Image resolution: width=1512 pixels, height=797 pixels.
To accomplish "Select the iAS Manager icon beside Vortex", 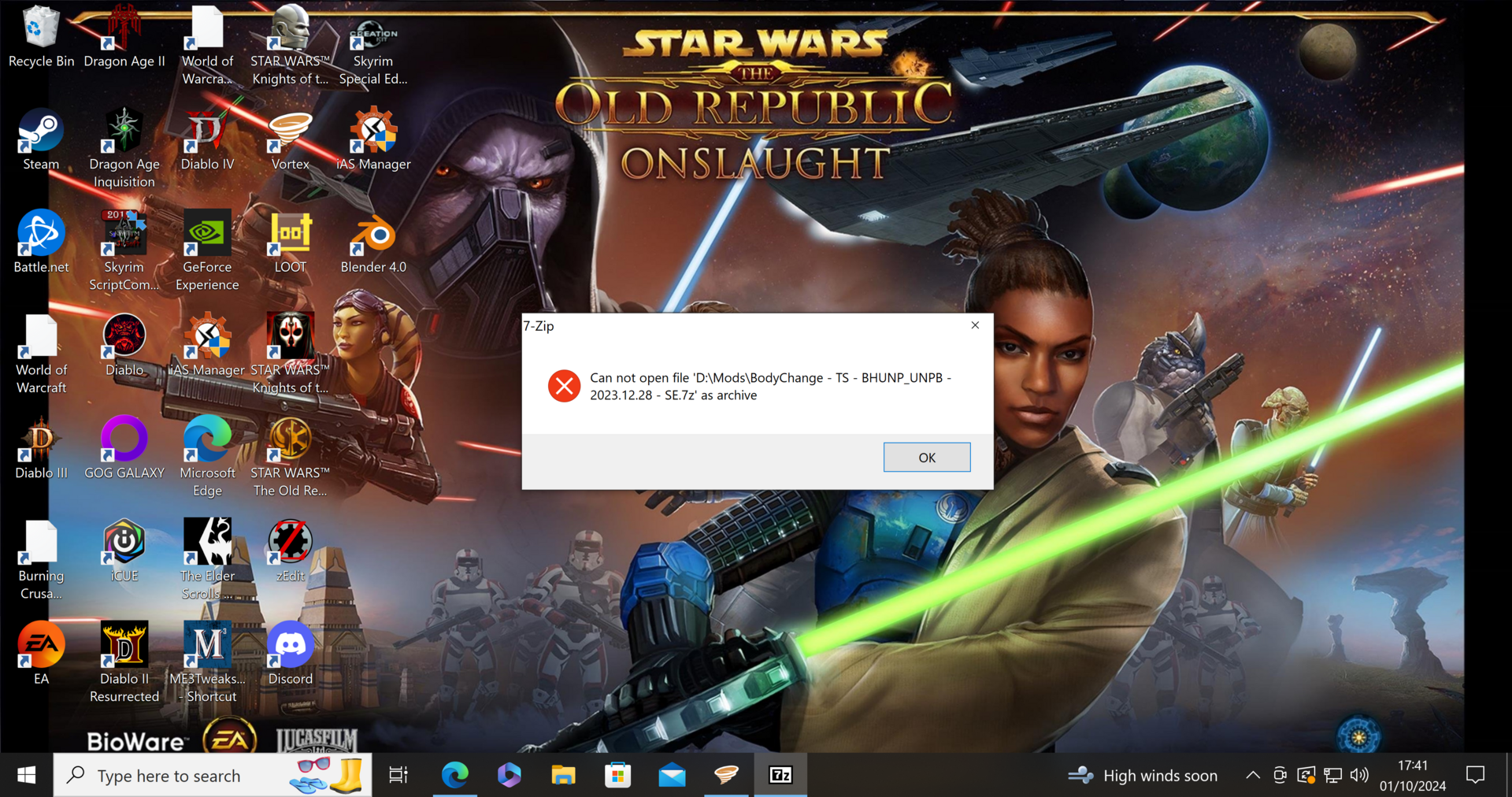I will pos(373,140).
